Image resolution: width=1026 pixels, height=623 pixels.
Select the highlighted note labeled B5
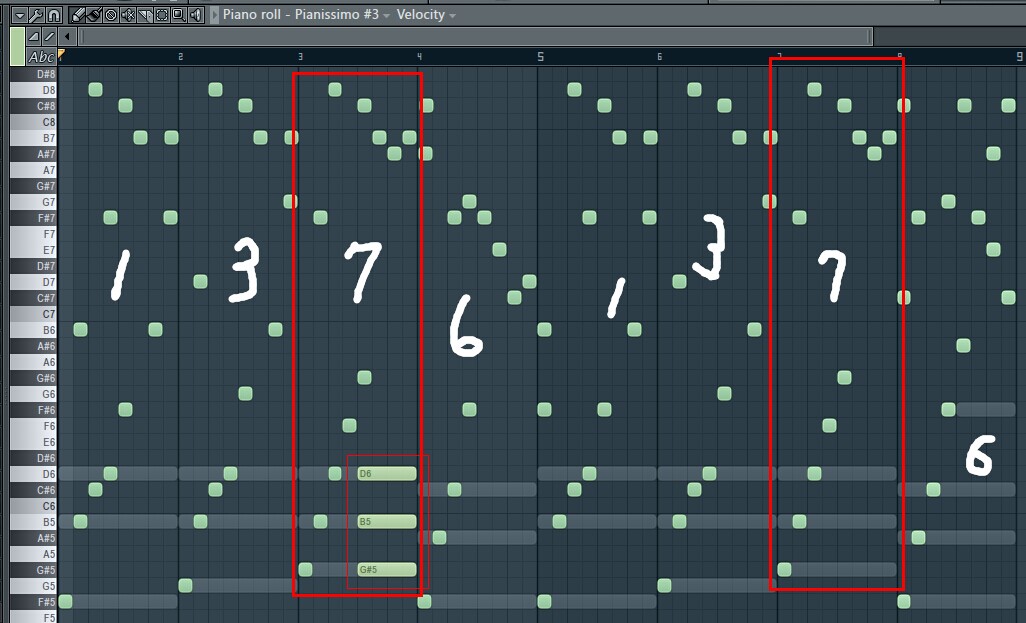tap(387, 522)
